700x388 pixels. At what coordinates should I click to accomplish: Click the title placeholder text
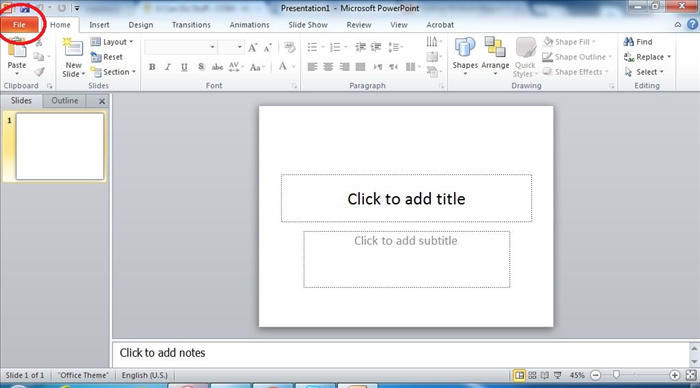406,199
